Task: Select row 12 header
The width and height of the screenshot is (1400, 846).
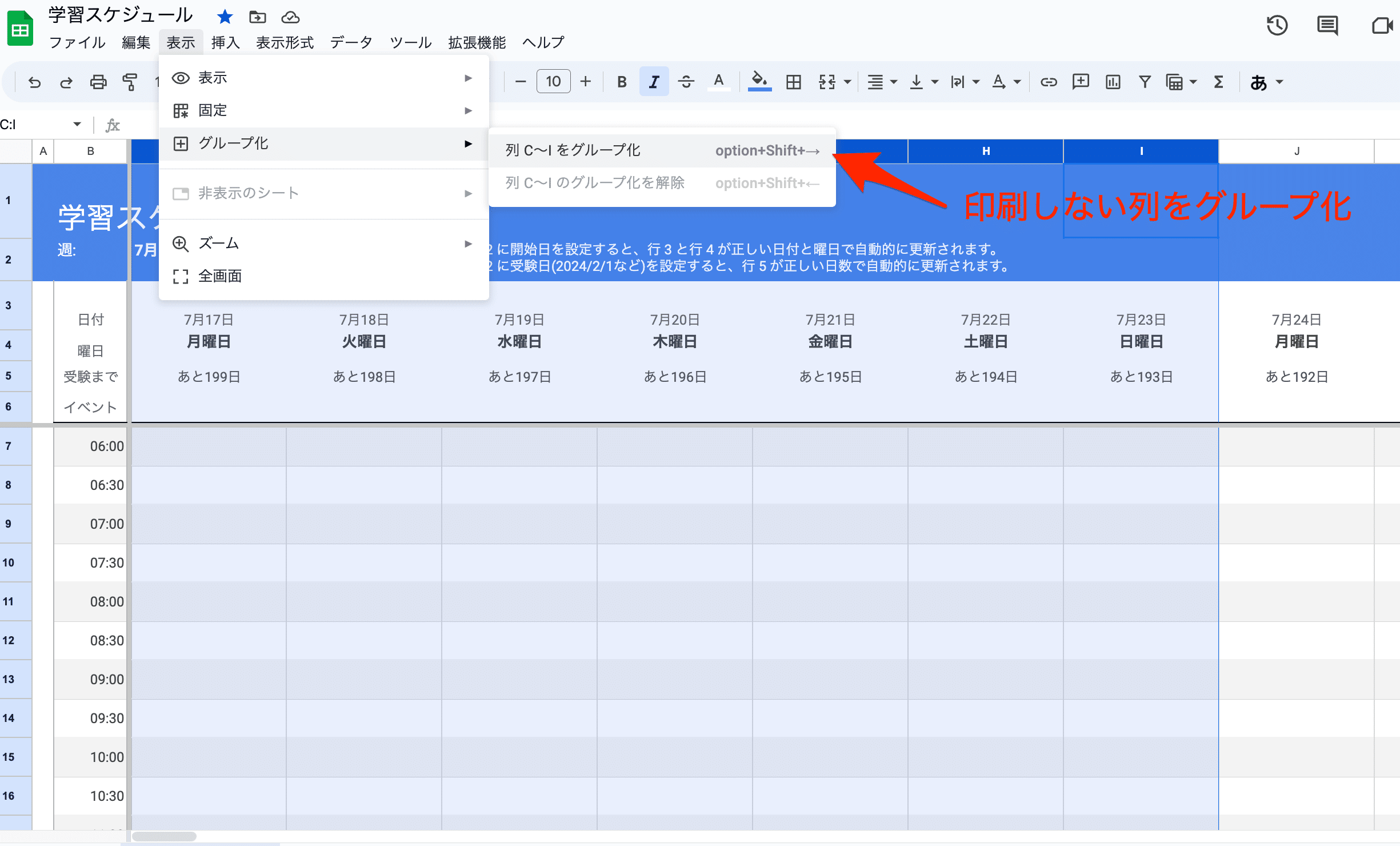Action: point(15,640)
